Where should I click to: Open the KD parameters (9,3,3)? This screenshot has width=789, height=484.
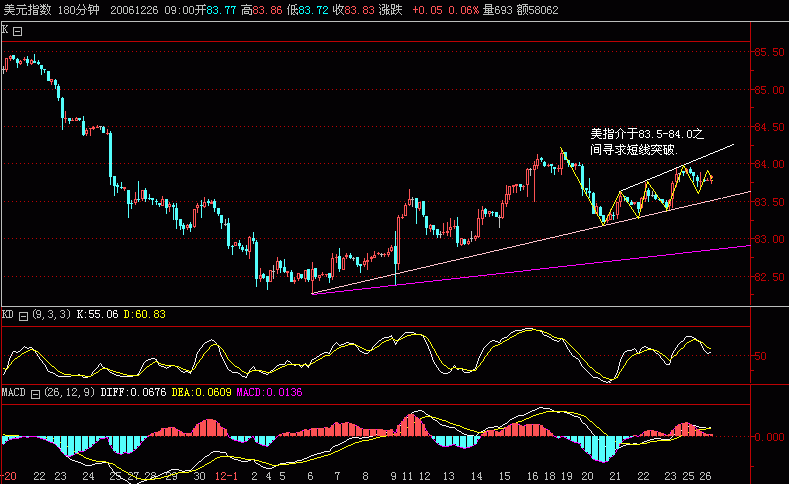51,314
